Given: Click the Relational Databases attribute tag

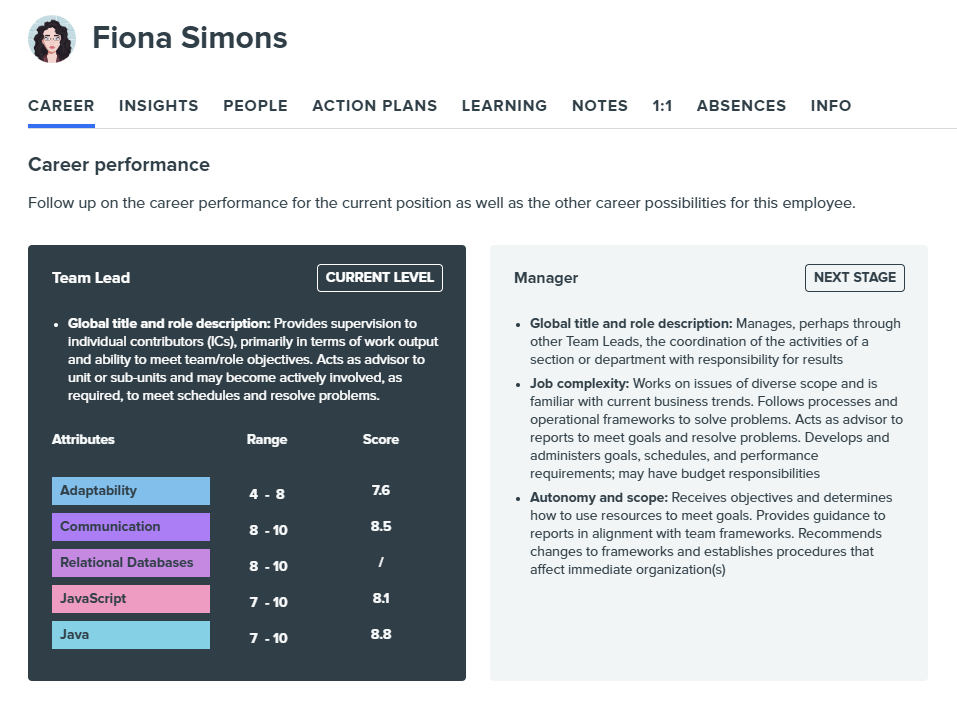Looking at the screenshot, I should coord(130,562).
